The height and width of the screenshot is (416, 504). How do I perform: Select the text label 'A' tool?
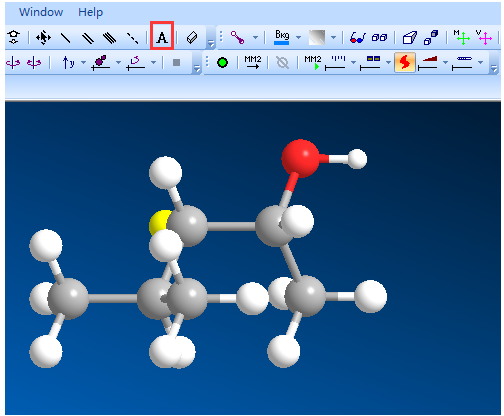click(162, 37)
